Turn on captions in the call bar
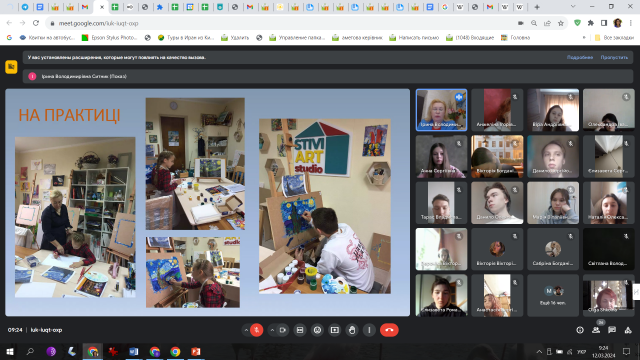The image size is (640, 360). click(x=300, y=330)
